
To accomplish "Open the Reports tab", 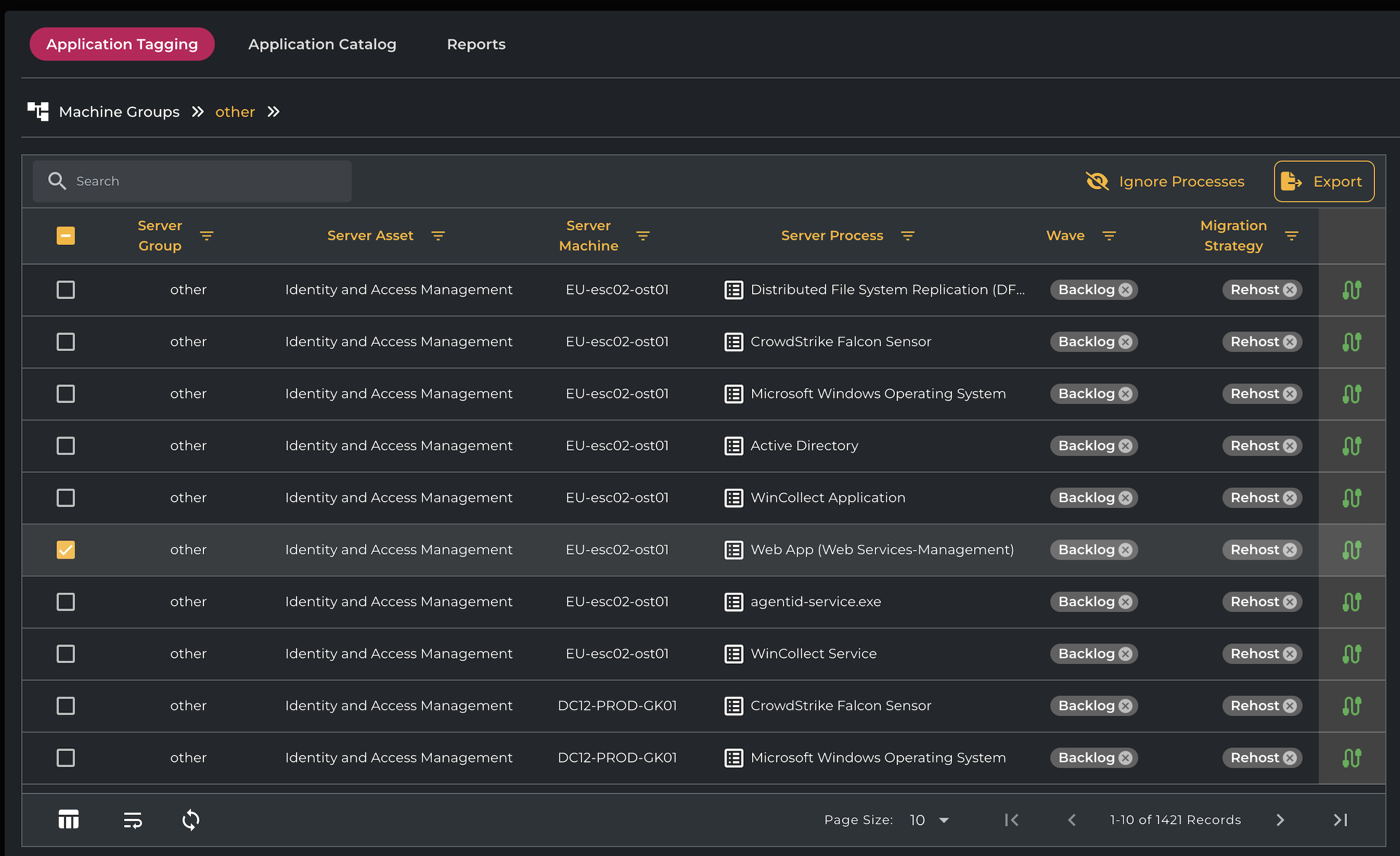I will coord(476,44).
